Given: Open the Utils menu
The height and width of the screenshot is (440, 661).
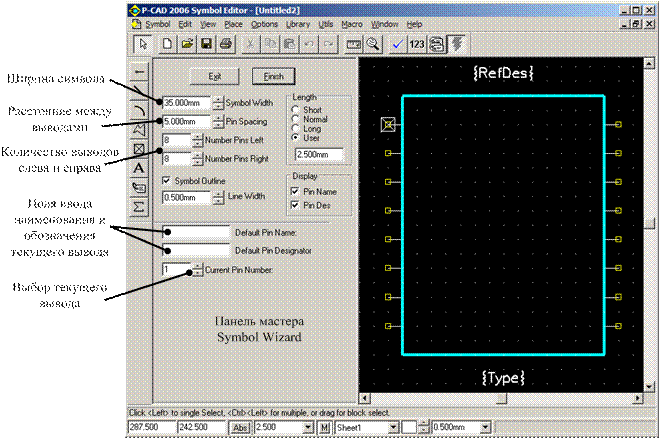Looking at the screenshot, I should (x=325, y=24).
